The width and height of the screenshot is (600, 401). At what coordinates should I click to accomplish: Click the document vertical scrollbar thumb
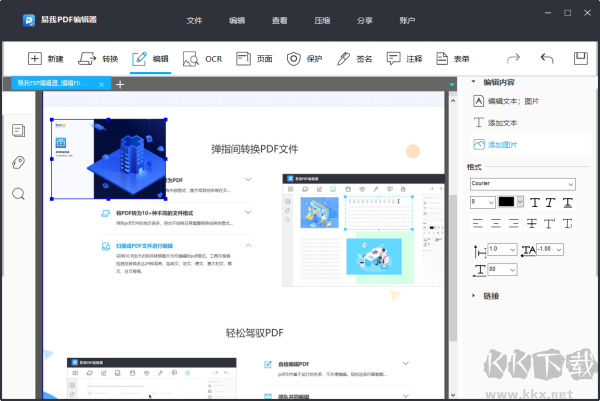point(453,268)
